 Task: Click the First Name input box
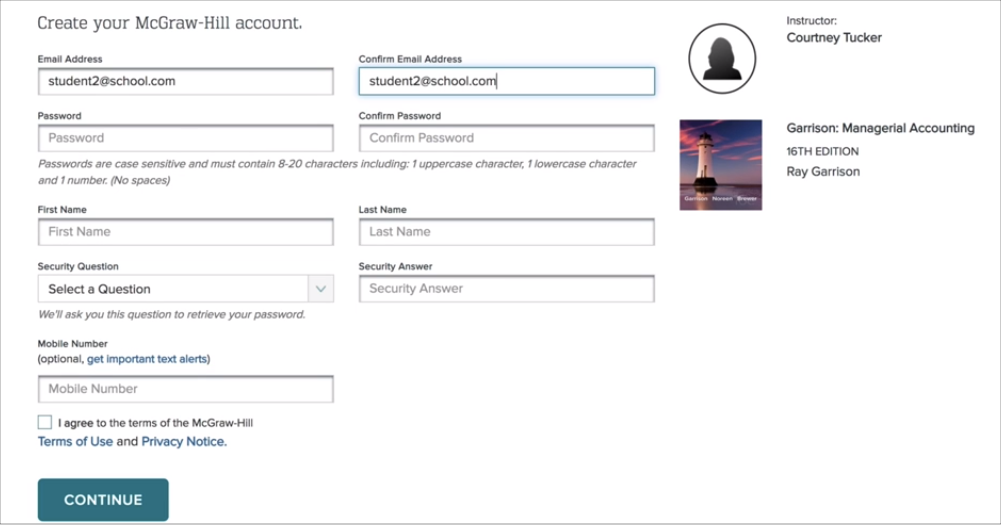(186, 232)
